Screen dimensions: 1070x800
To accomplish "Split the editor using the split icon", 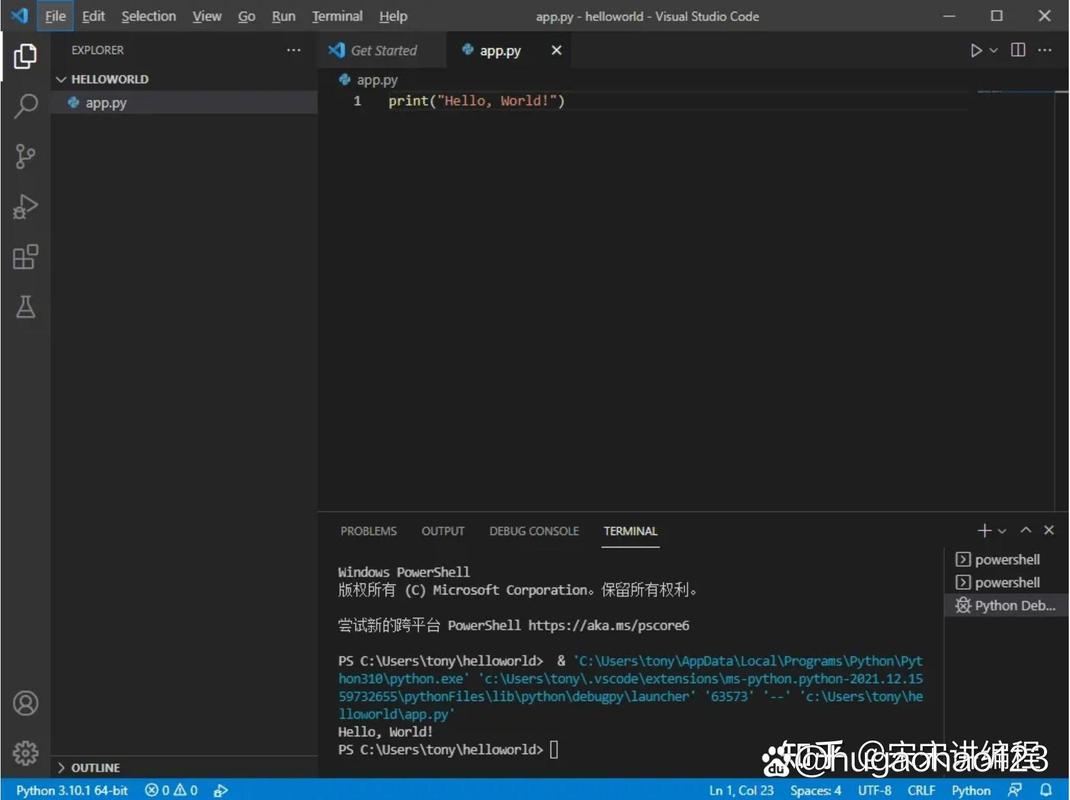I will tap(1016, 49).
